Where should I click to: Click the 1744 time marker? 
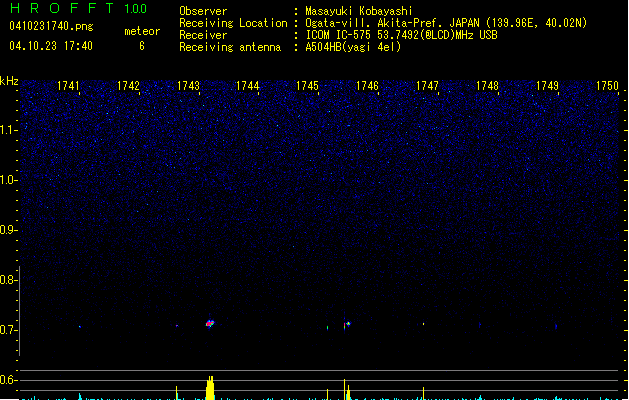tap(248, 86)
